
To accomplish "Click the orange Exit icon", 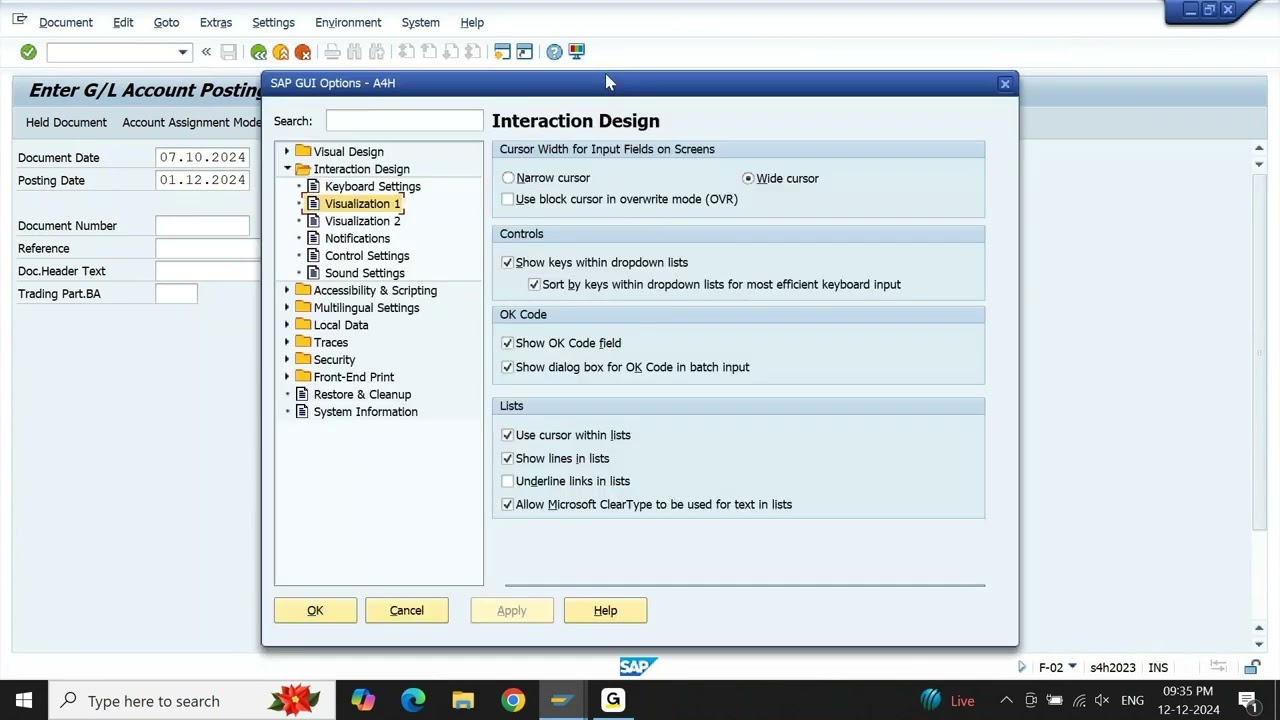I will pyautogui.click(x=281, y=52).
